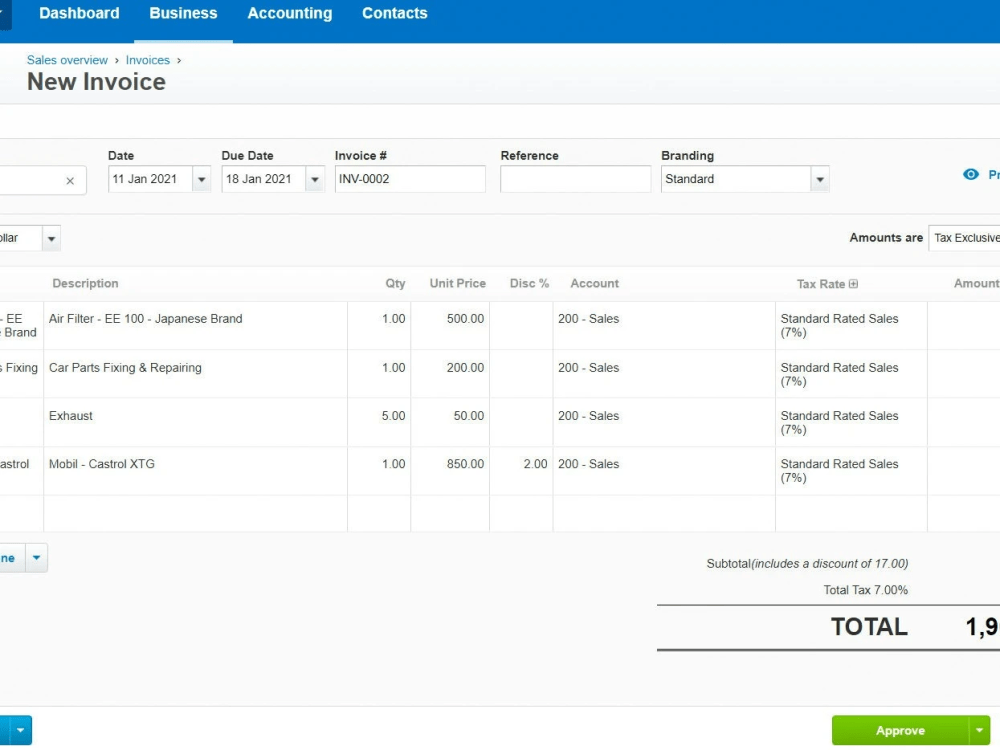The image size is (1000, 750).
Task: Click unit price 850.00 cell
Action: click(x=450, y=471)
